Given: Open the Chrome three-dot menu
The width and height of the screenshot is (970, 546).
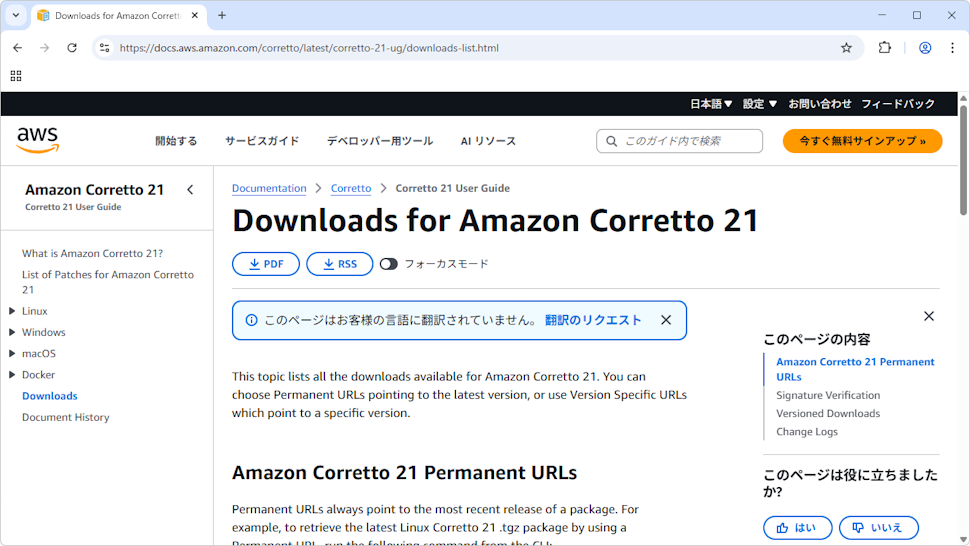Looking at the screenshot, I should pos(952,48).
